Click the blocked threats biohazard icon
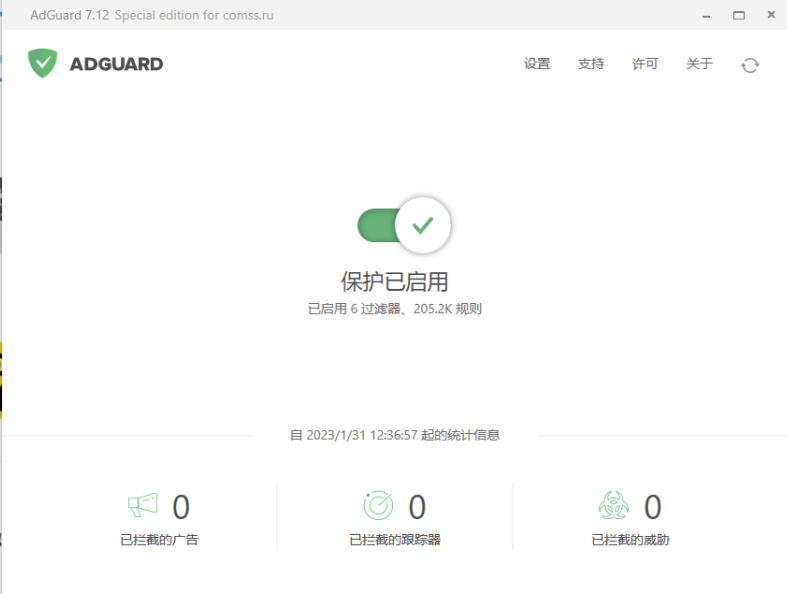The height and width of the screenshot is (594, 787). pos(613,505)
